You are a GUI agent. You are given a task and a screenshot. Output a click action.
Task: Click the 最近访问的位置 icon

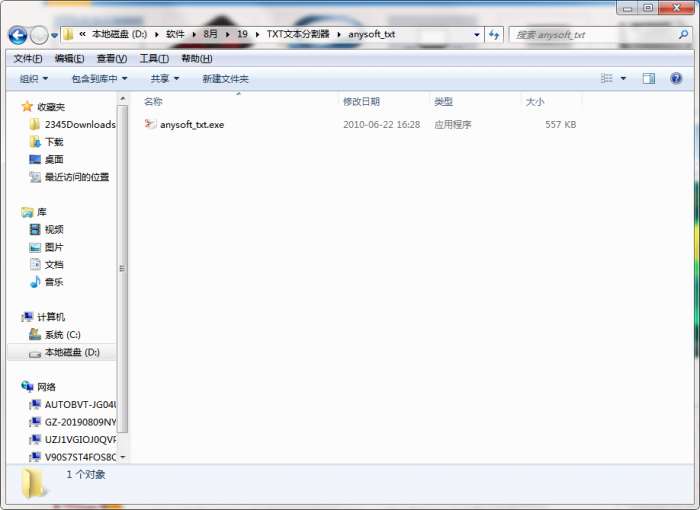click(35, 177)
